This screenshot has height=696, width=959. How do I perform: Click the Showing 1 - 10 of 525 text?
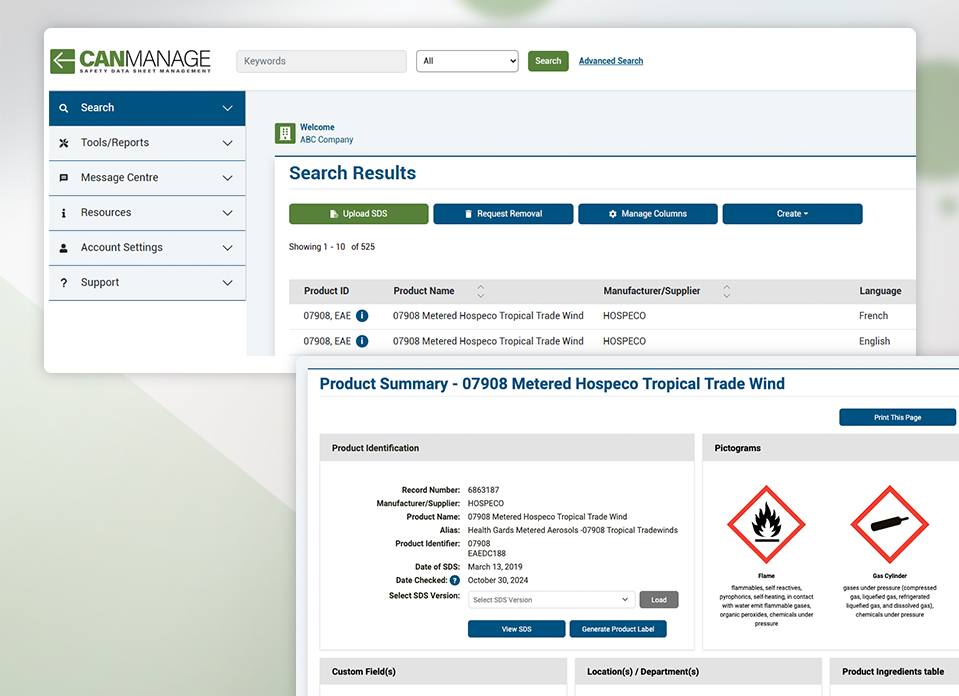click(x=332, y=247)
